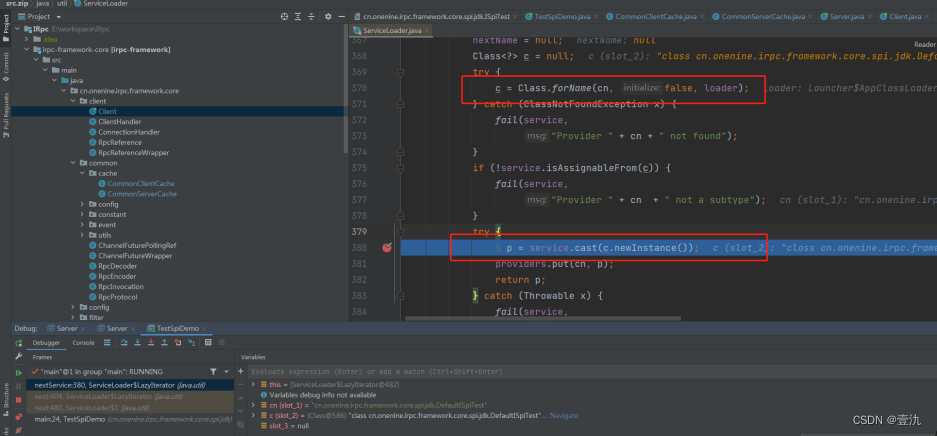Image resolution: width=937 pixels, height=436 pixels.
Task: Select TestSpiDemo debug session tab
Action: [177, 328]
